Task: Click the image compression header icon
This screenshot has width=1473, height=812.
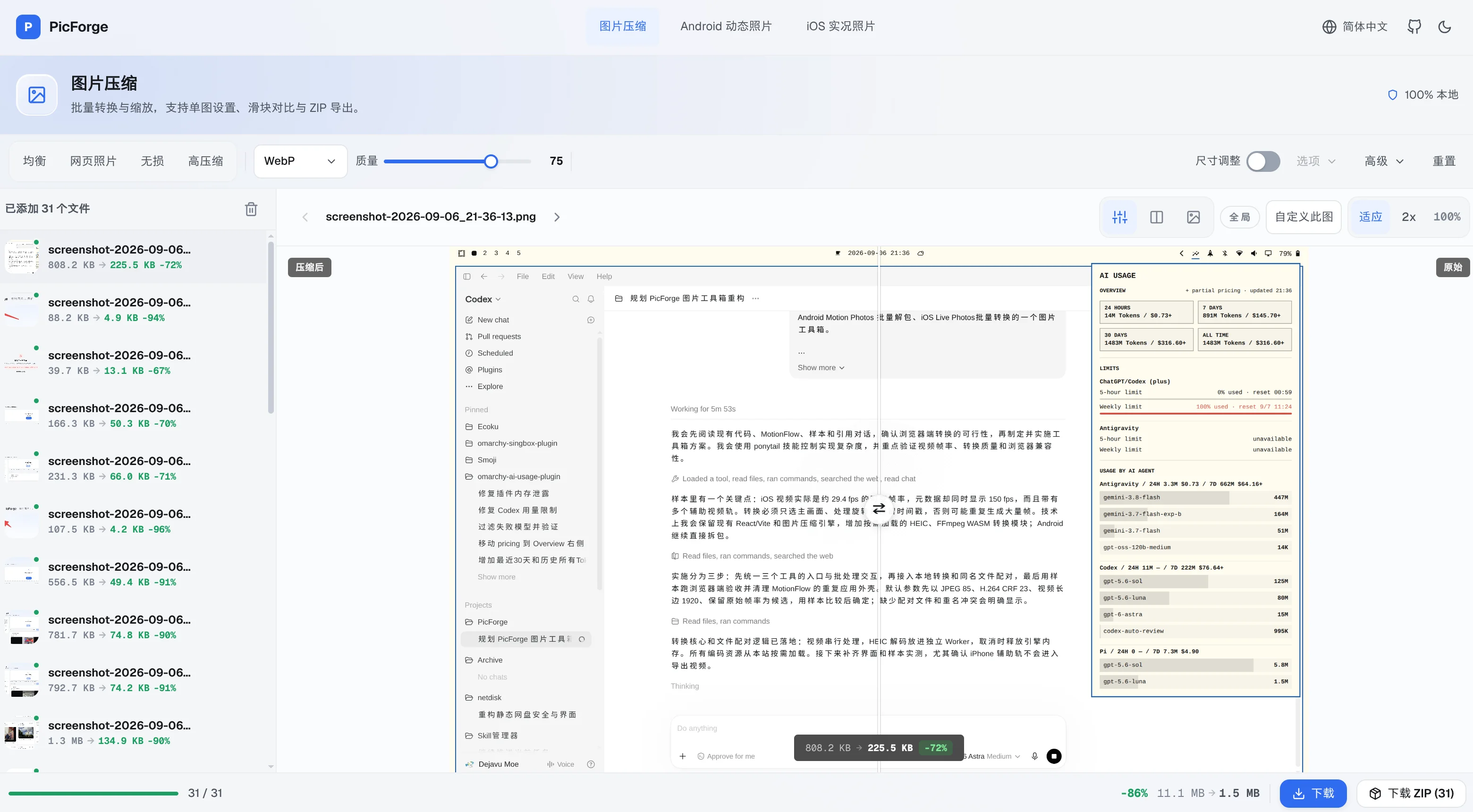Action: (37, 95)
